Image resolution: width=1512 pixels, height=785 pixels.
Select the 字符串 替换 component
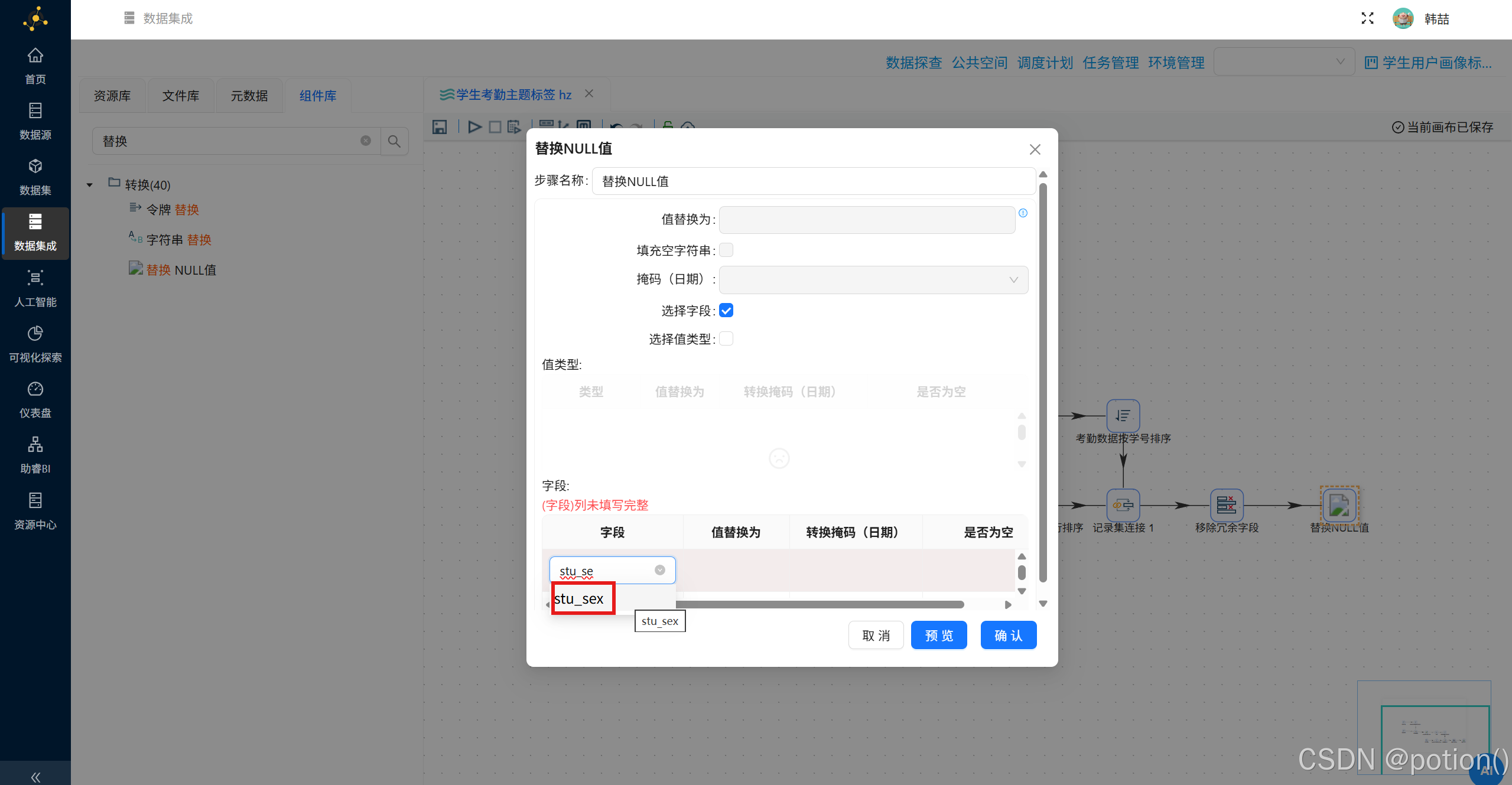pos(170,239)
